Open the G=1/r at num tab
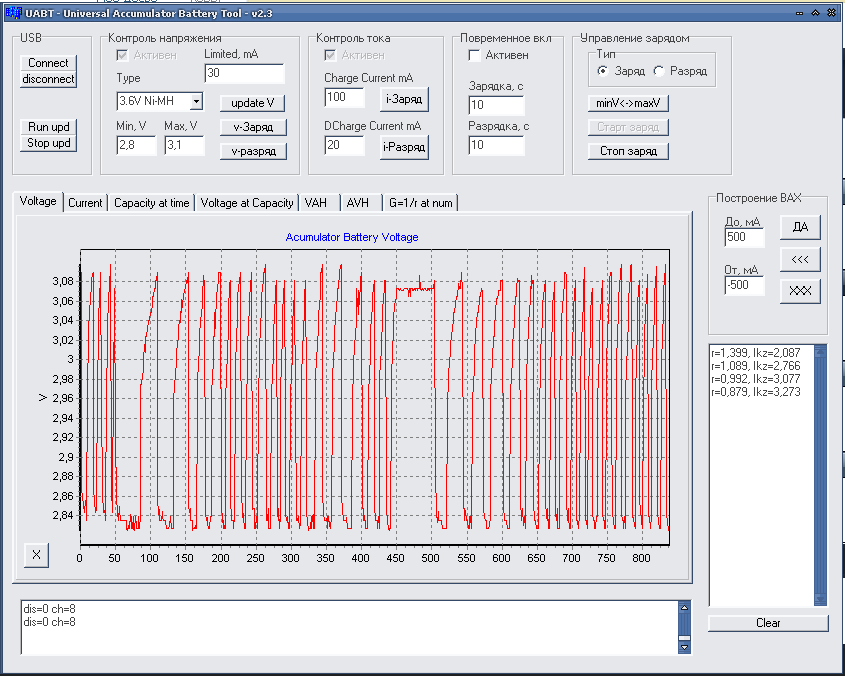This screenshot has width=845, height=676. [420, 203]
